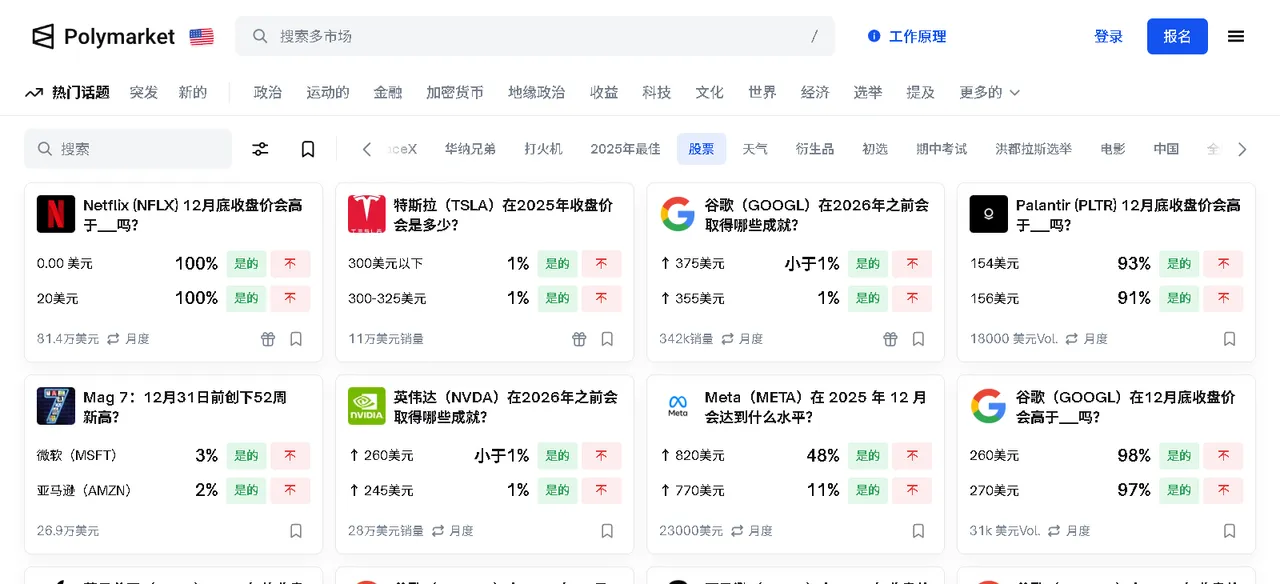
Task: Click 不 for Meta ↑ 770美元
Action: tap(912, 490)
